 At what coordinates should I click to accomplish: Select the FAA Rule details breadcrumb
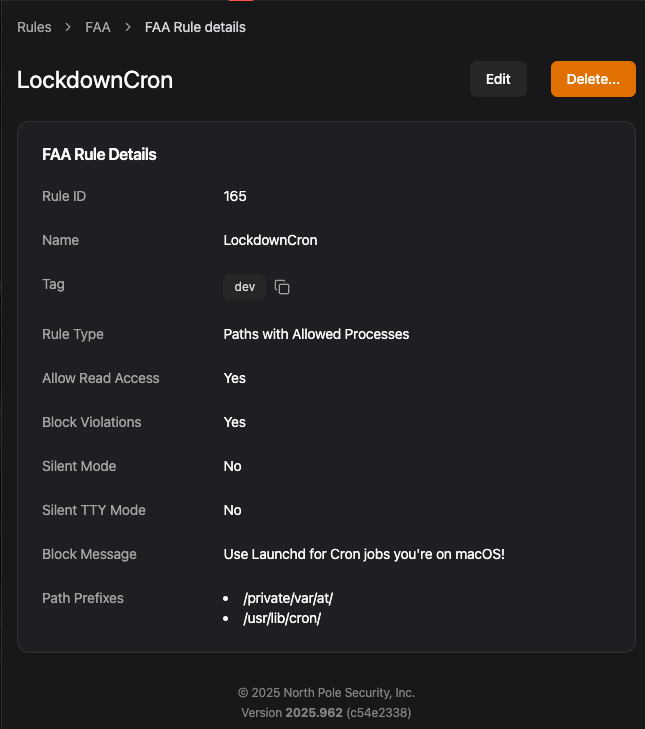point(195,27)
